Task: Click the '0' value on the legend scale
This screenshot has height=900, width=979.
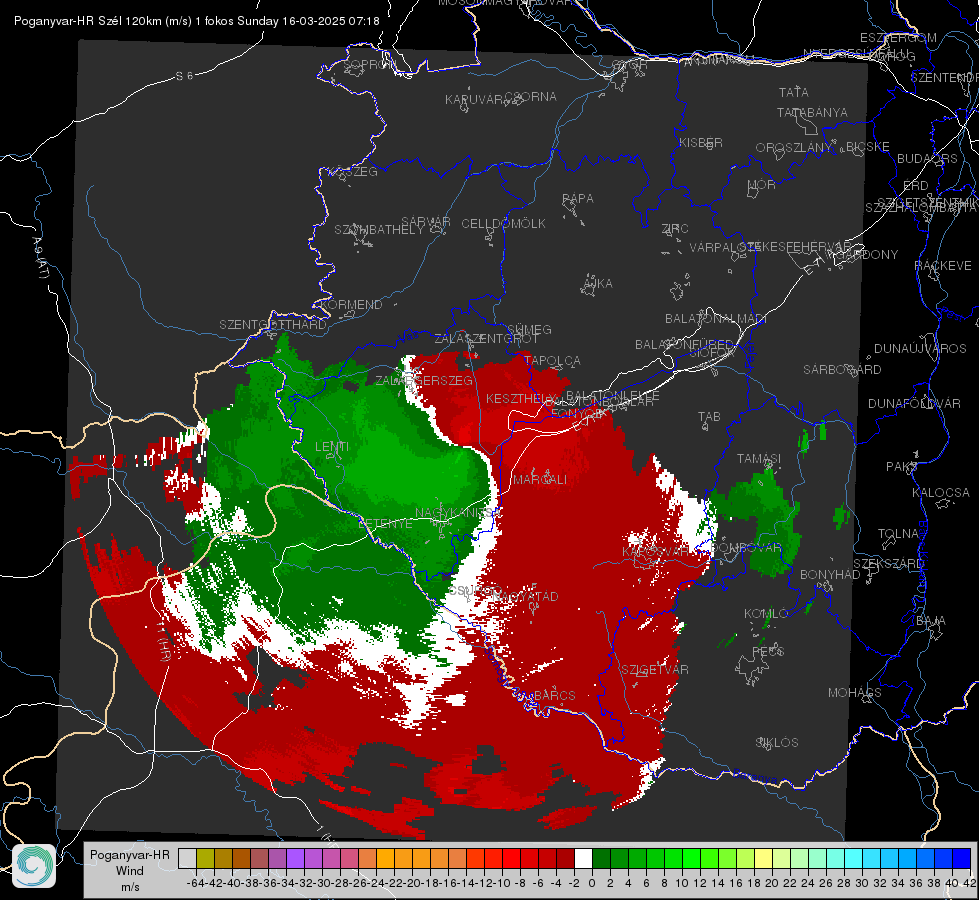Action: pyautogui.click(x=592, y=883)
